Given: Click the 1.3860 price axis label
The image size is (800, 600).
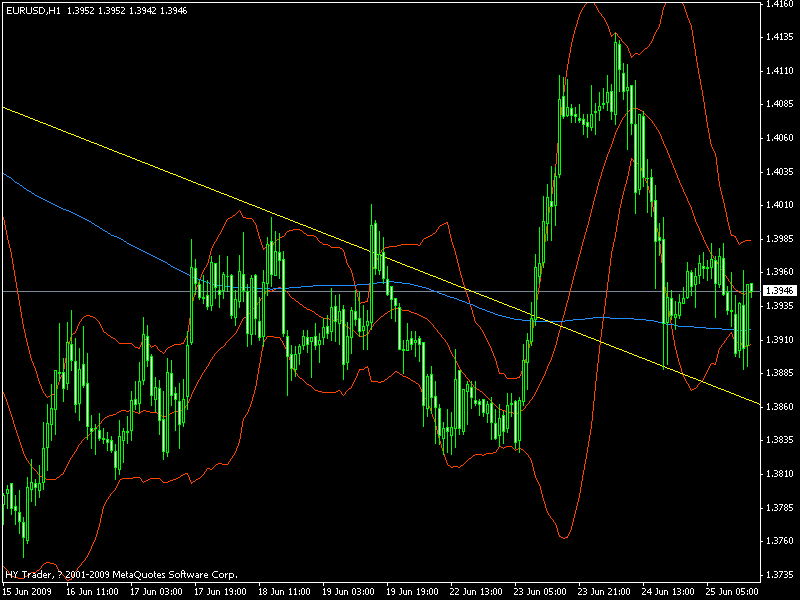Looking at the screenshot, I should 780,407.
